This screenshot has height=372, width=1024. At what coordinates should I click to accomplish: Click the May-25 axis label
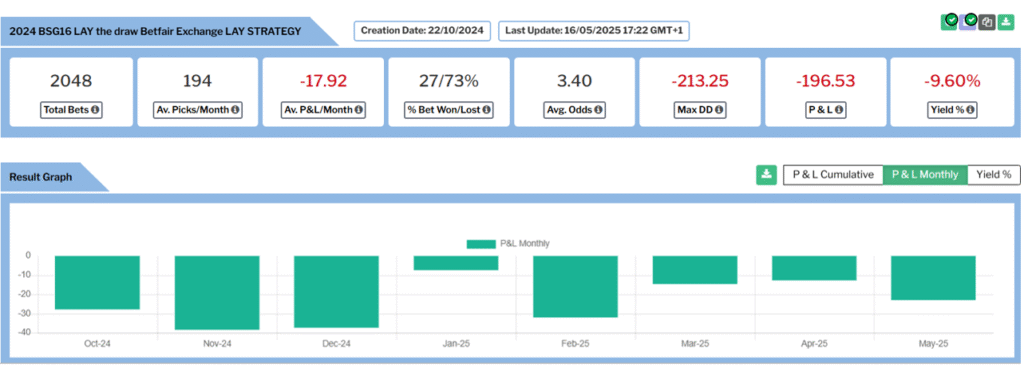(934, 344)
